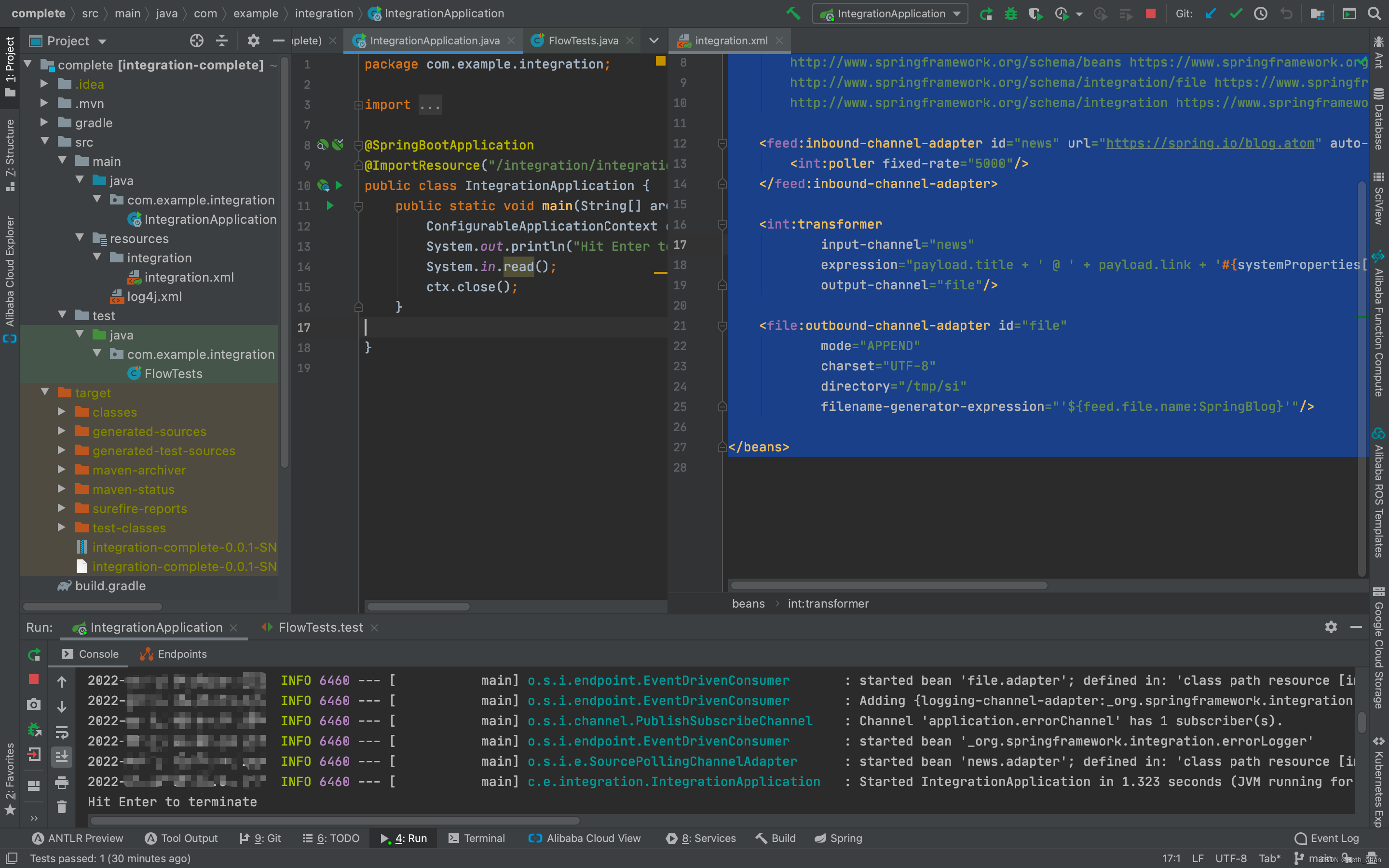Open the Endpoints tab in Run panel
1389x868 pixels.
(173, 654)
